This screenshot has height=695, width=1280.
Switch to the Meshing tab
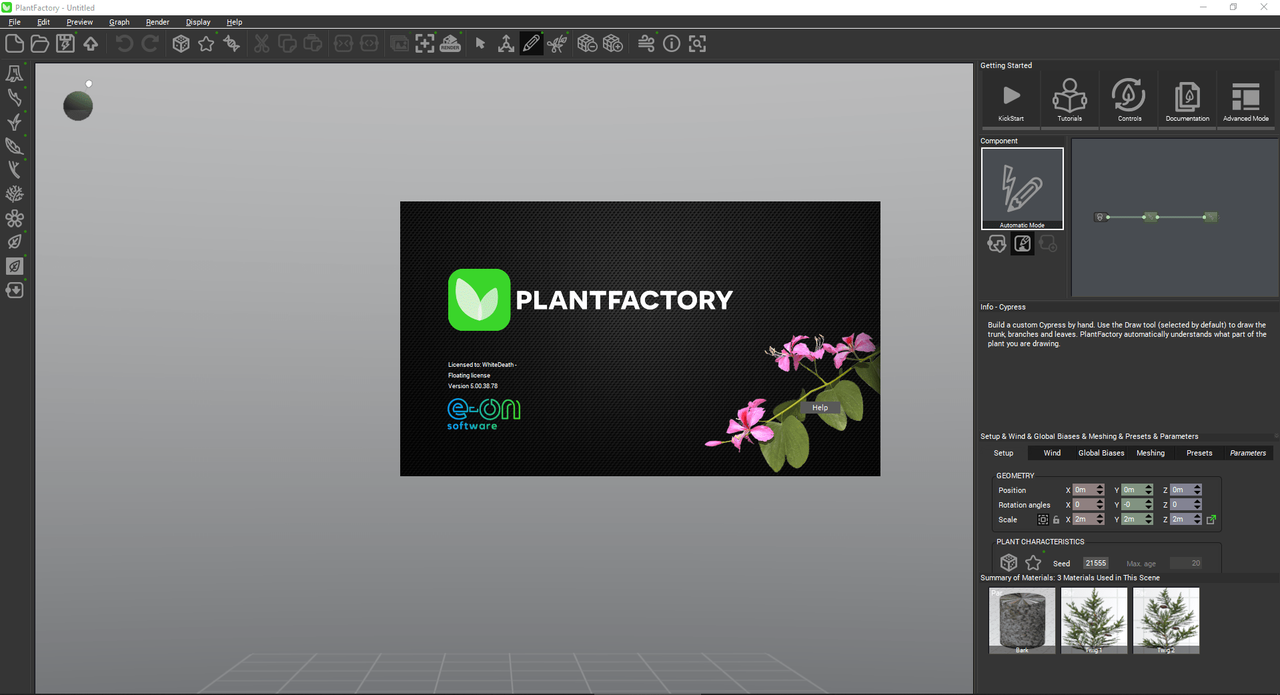[x=1150, y=453]
